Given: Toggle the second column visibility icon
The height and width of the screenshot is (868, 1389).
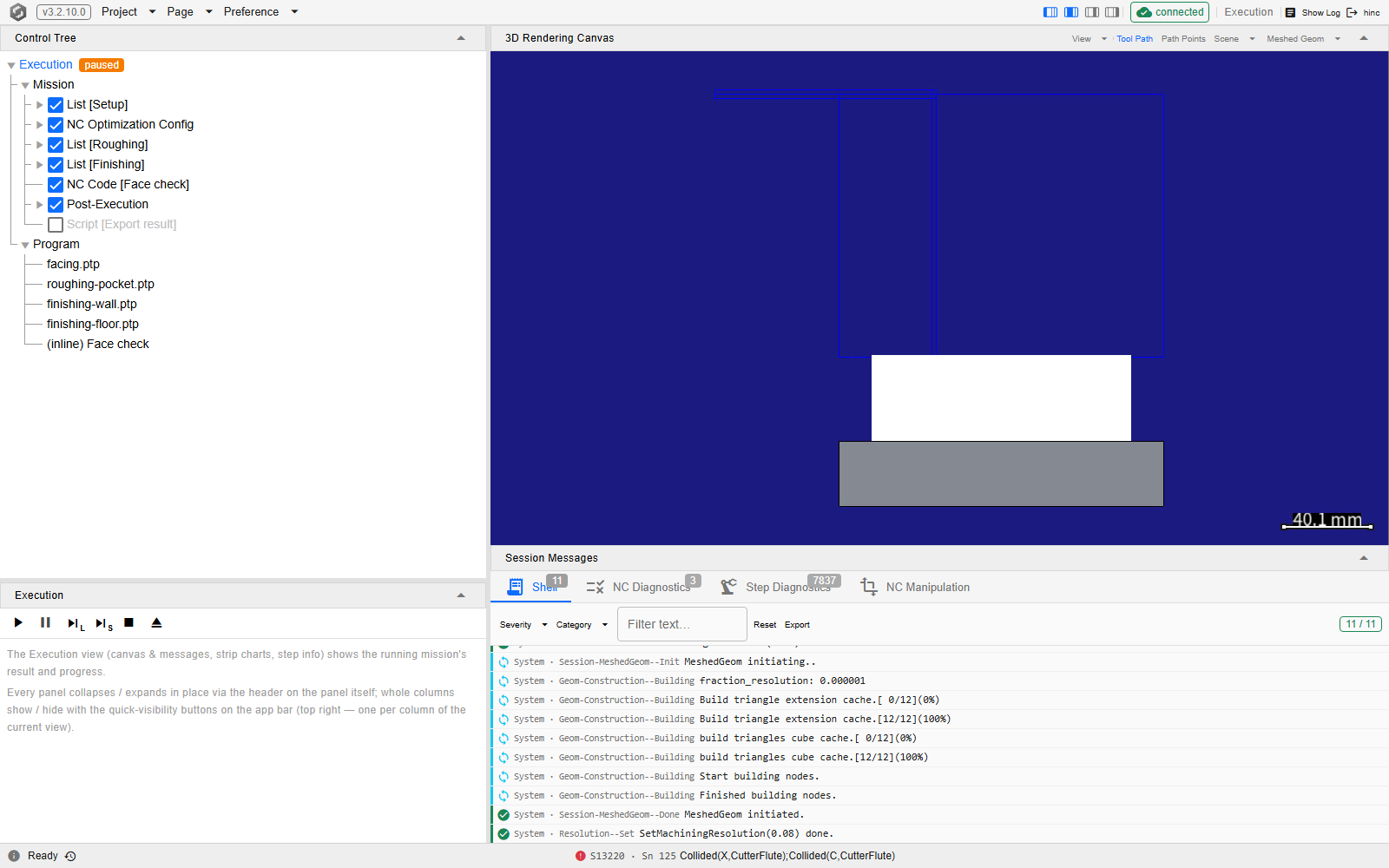Looking at the screenshot, I should pos(1071,12).
